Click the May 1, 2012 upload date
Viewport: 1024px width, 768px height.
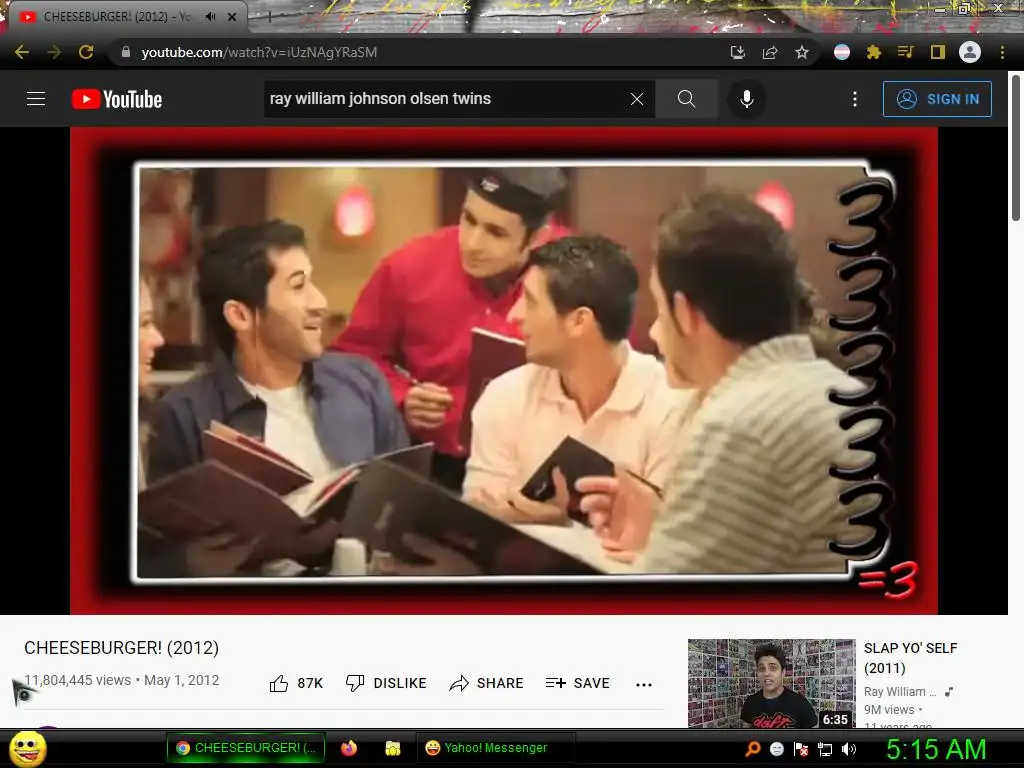pyautogui.click(x=182, y=680)
